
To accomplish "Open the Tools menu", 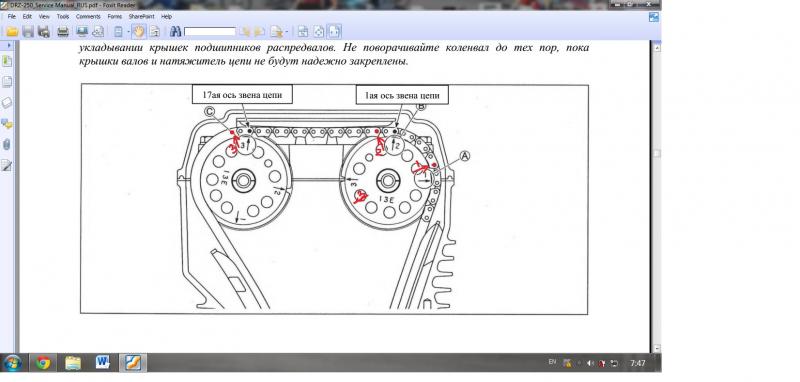I will point(63,16).
